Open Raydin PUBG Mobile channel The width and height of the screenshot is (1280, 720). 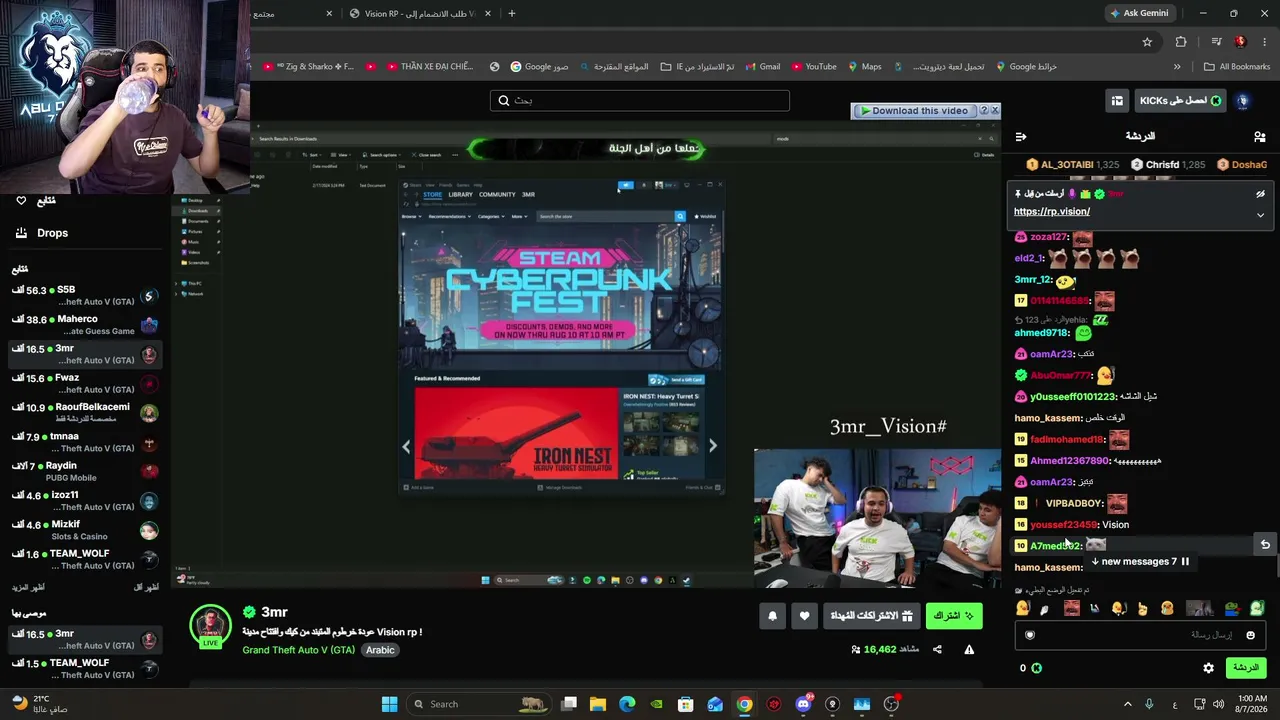pyautogui.click(x=85, y=472)
